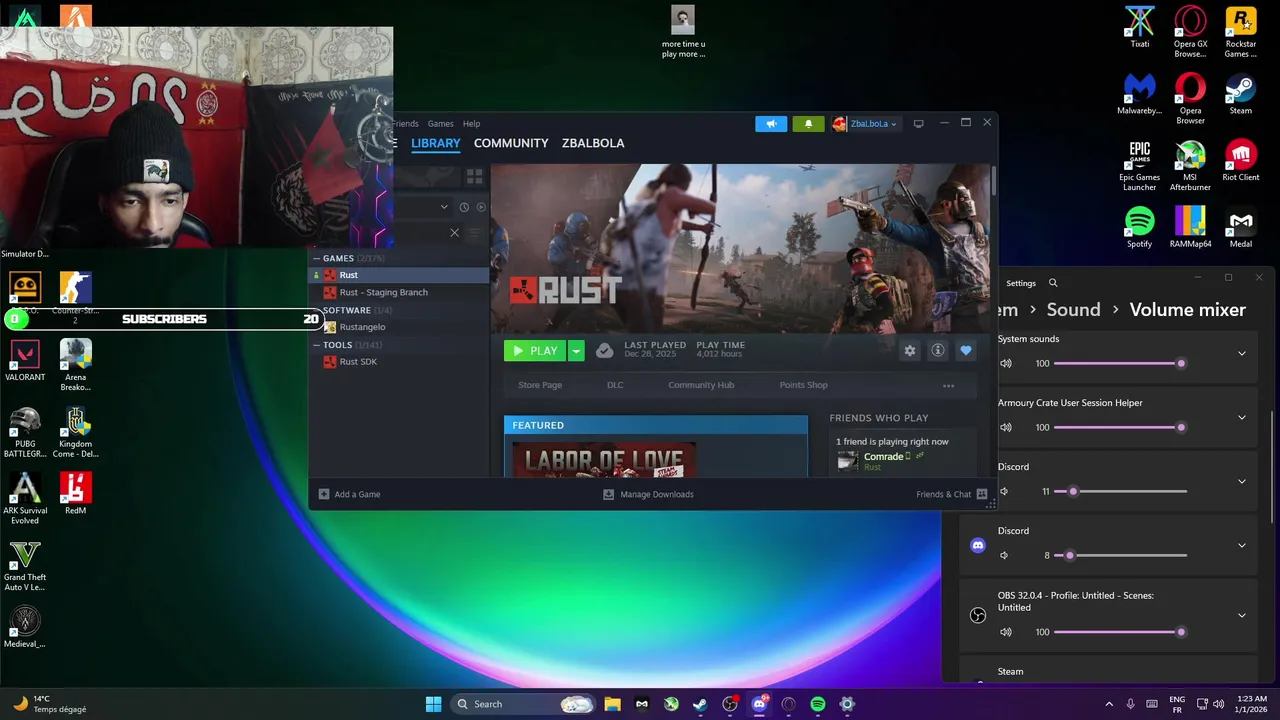Click the ready-to-play filter icon in Steam sidebar
Screen dimensions: 1280x720
pyautogui.click(x=481, y=207)
